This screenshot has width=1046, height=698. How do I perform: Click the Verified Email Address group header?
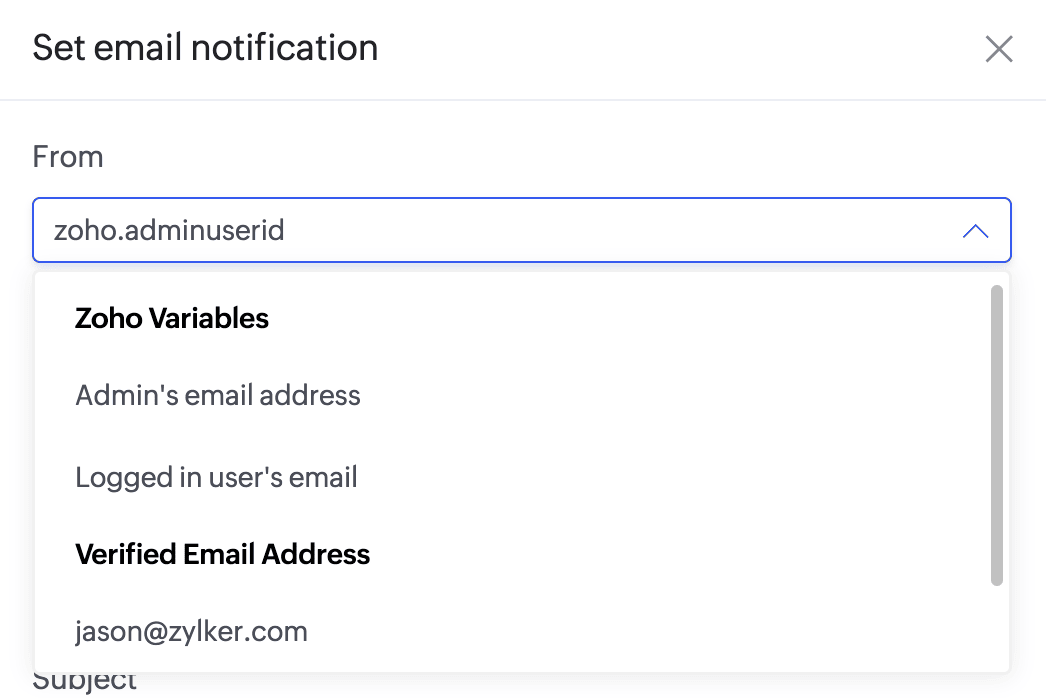click(222, 555)
